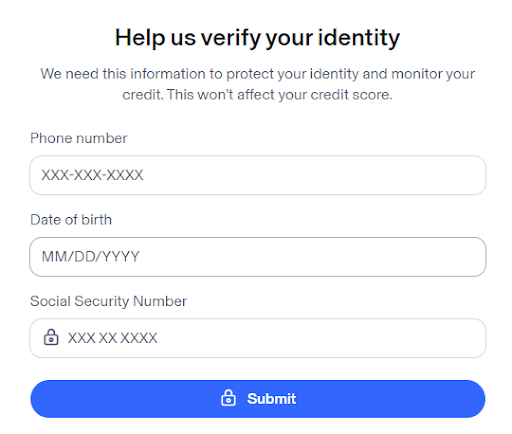Viewport: 512px width, 434px height.
Task: Click the "protect your identity" description line
Action: point(257,74)
